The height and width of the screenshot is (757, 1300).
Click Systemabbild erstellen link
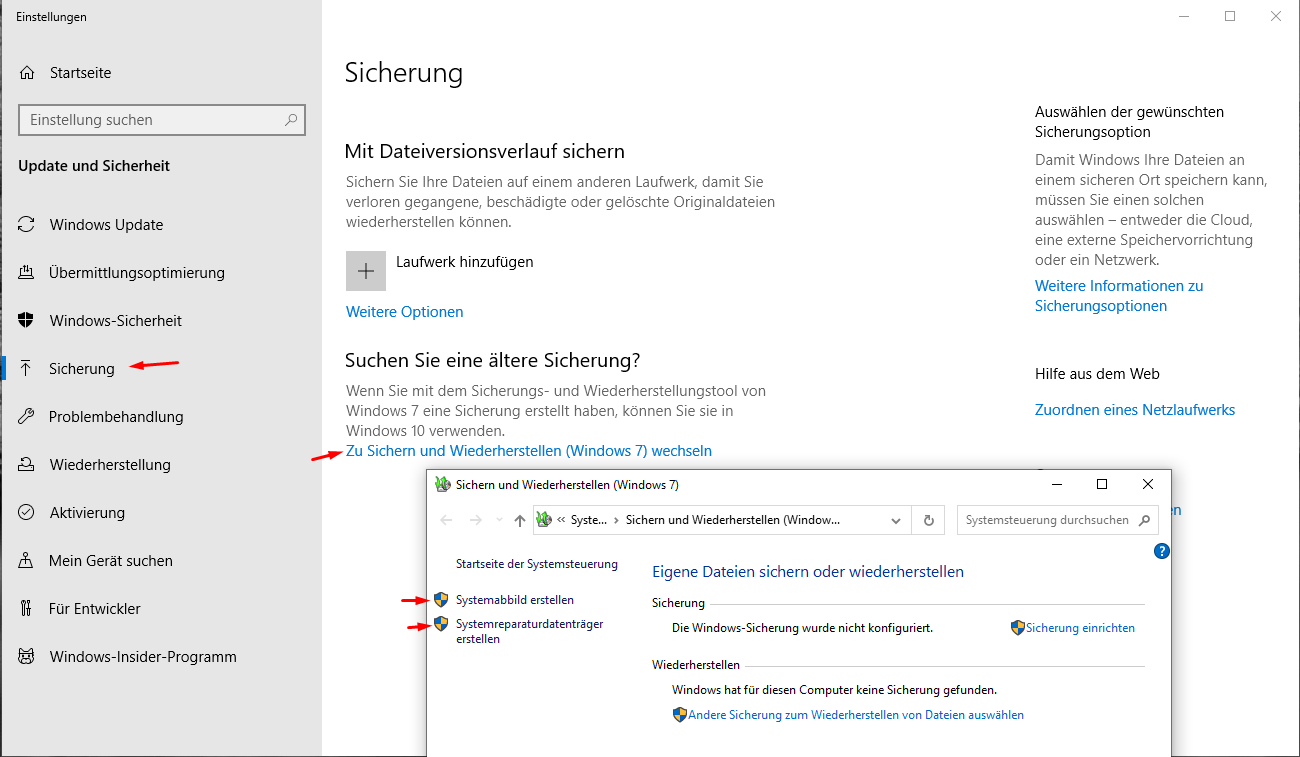(515, 600)
